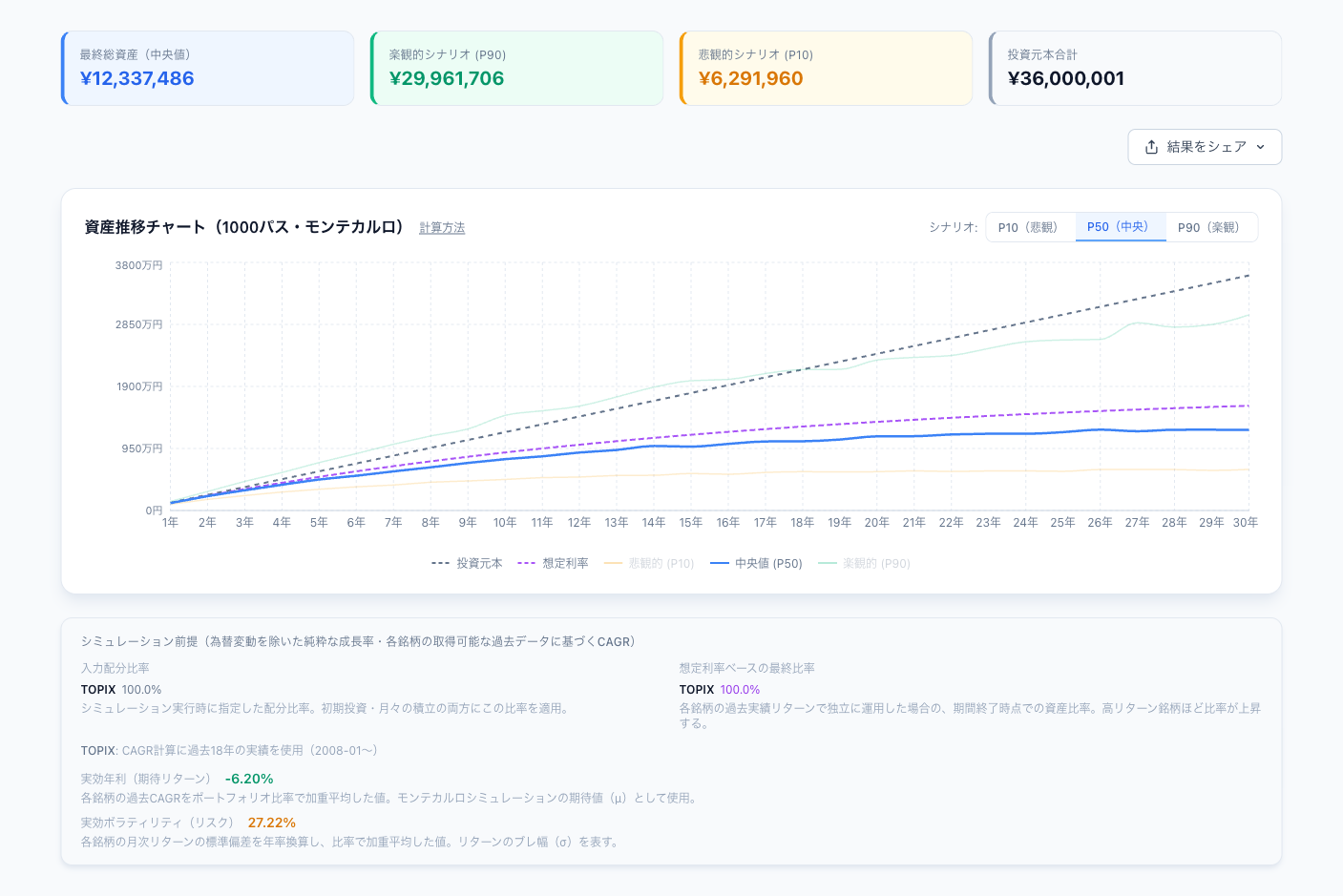Viewport: 1343px width, 896px height.
Task: Click x-axis label 15年
Action: coord(691,523)
